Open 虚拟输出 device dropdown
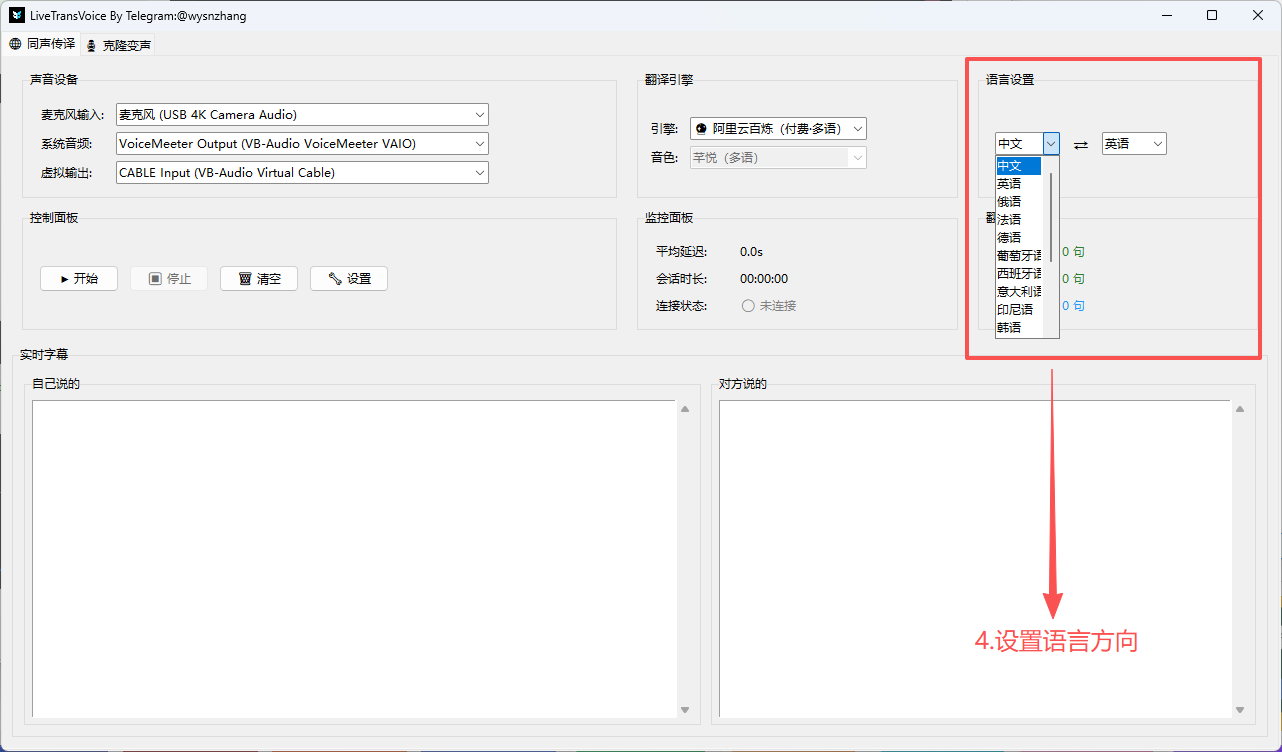The height and width of the screenshot is (752, 1282). click(x=302, y=173)
